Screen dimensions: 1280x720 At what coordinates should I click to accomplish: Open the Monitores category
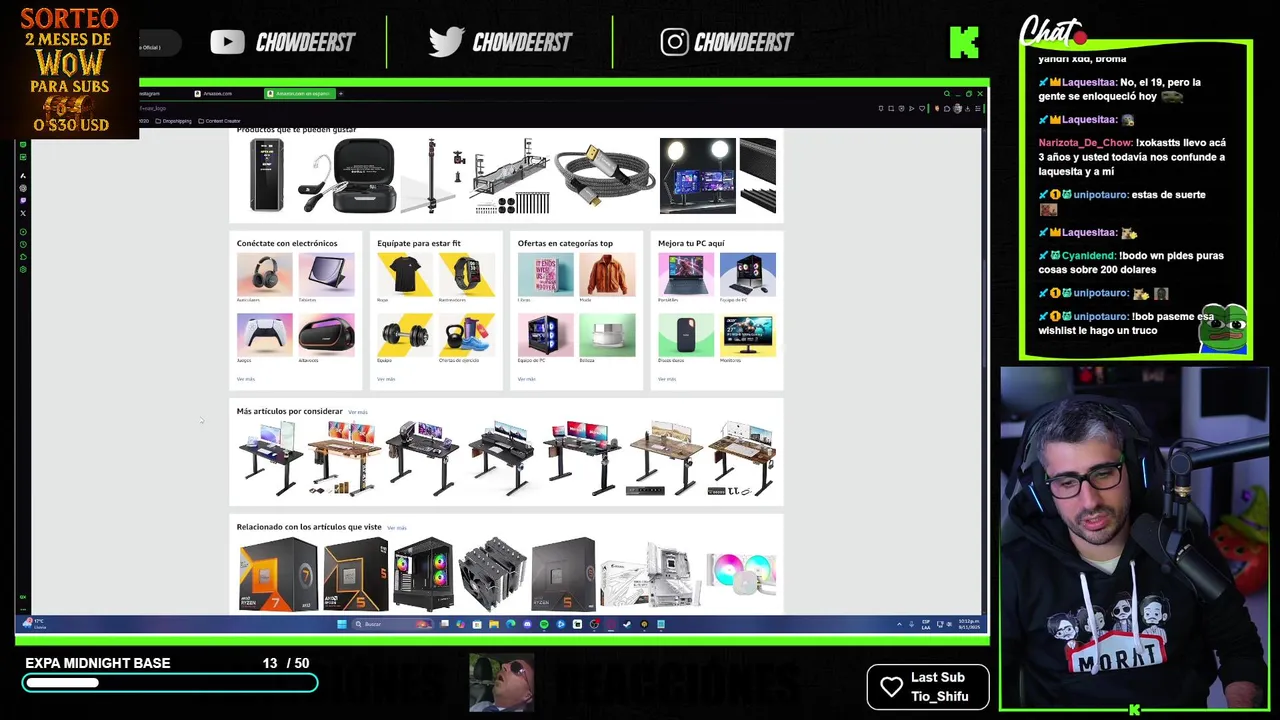tap(747, 335)
